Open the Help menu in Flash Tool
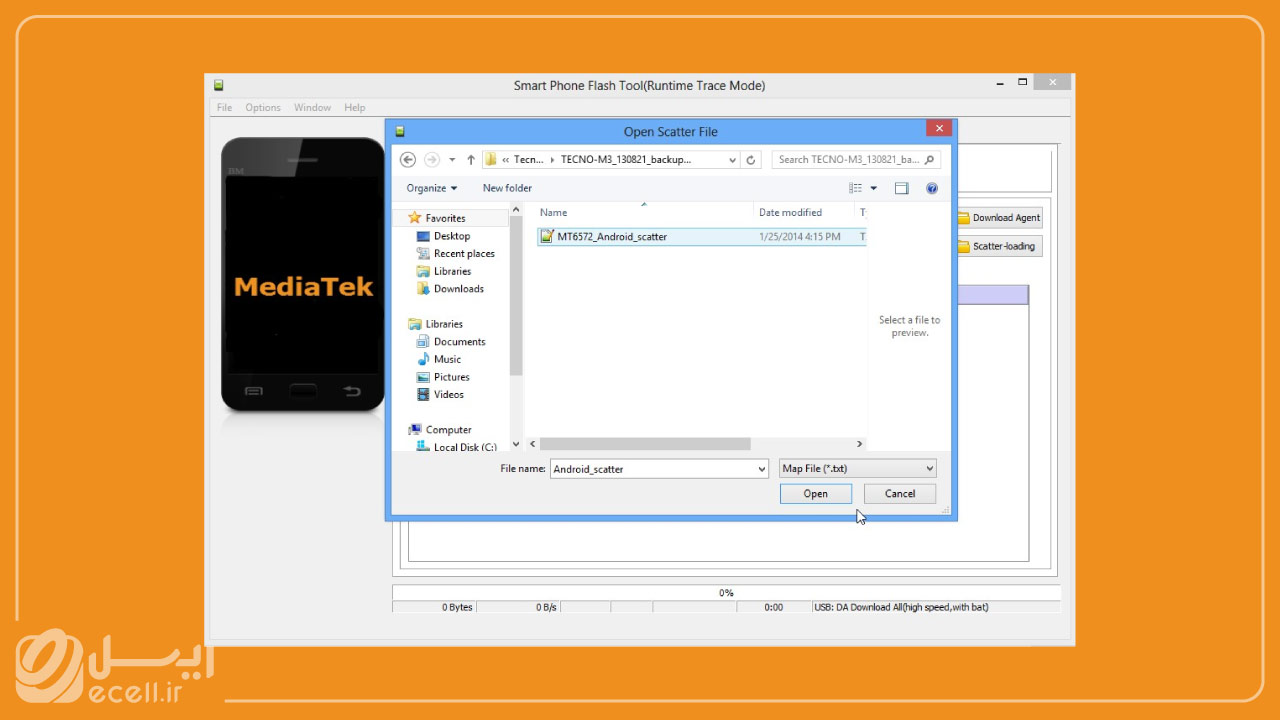 (354, 107)
